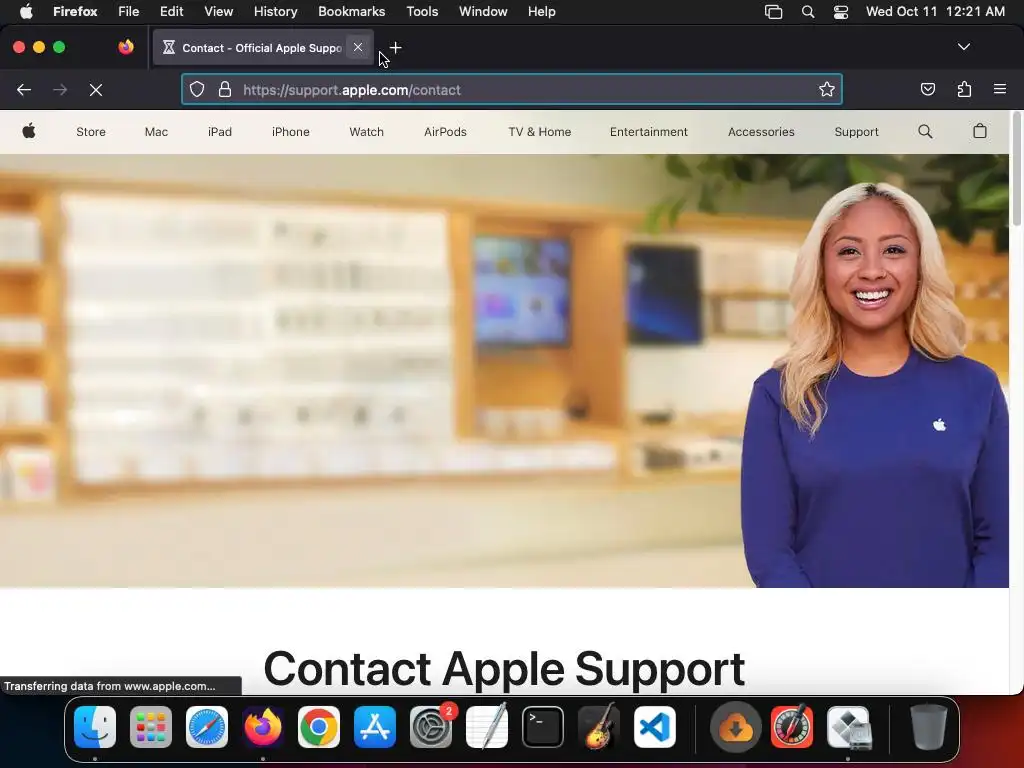1024x768 pixels.
Task: Open Finder from the Dock
Action: pyautogui.click(x=95, y=727)
